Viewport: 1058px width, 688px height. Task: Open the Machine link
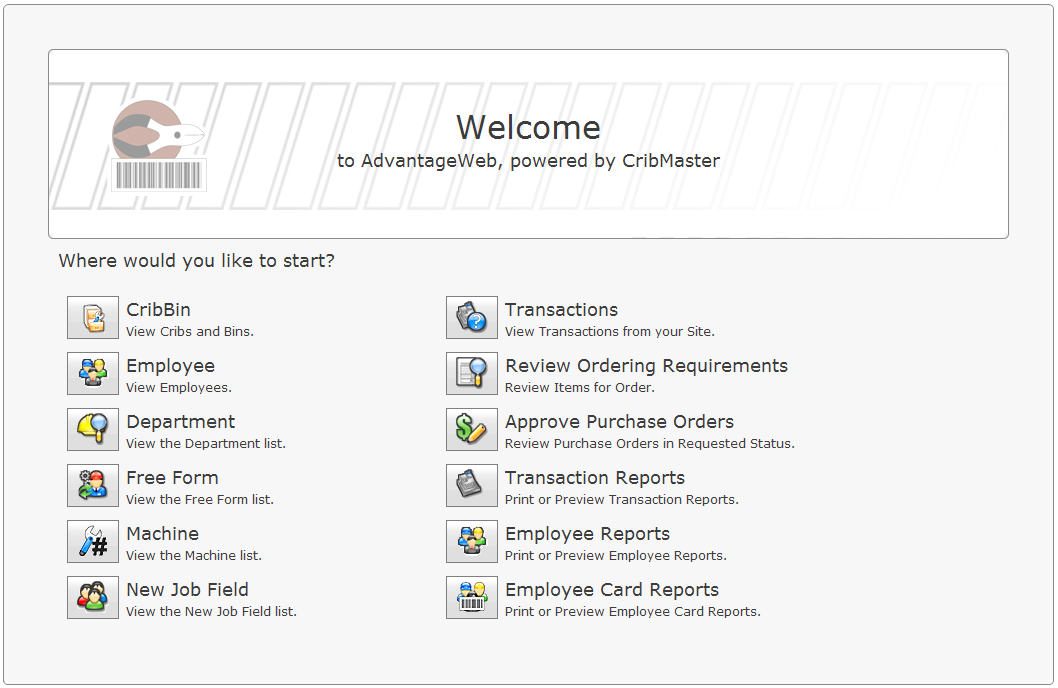pos(163,534)
